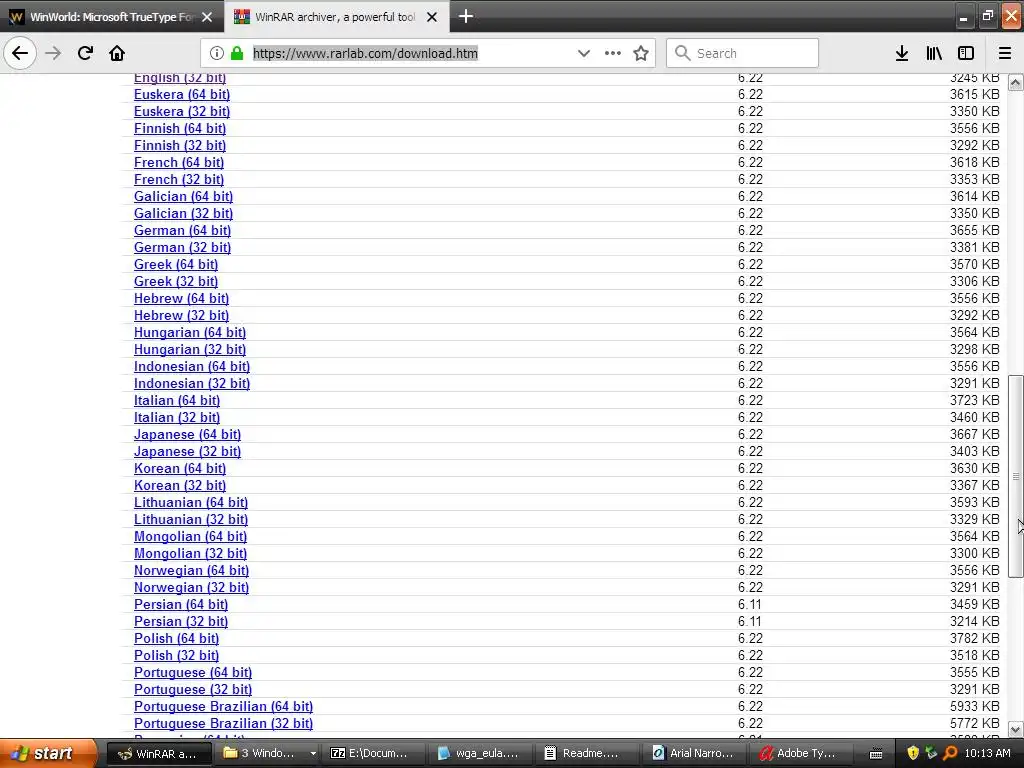Click Mongolian (32 bit) link
1024x768 pixels.
[190, 552]
